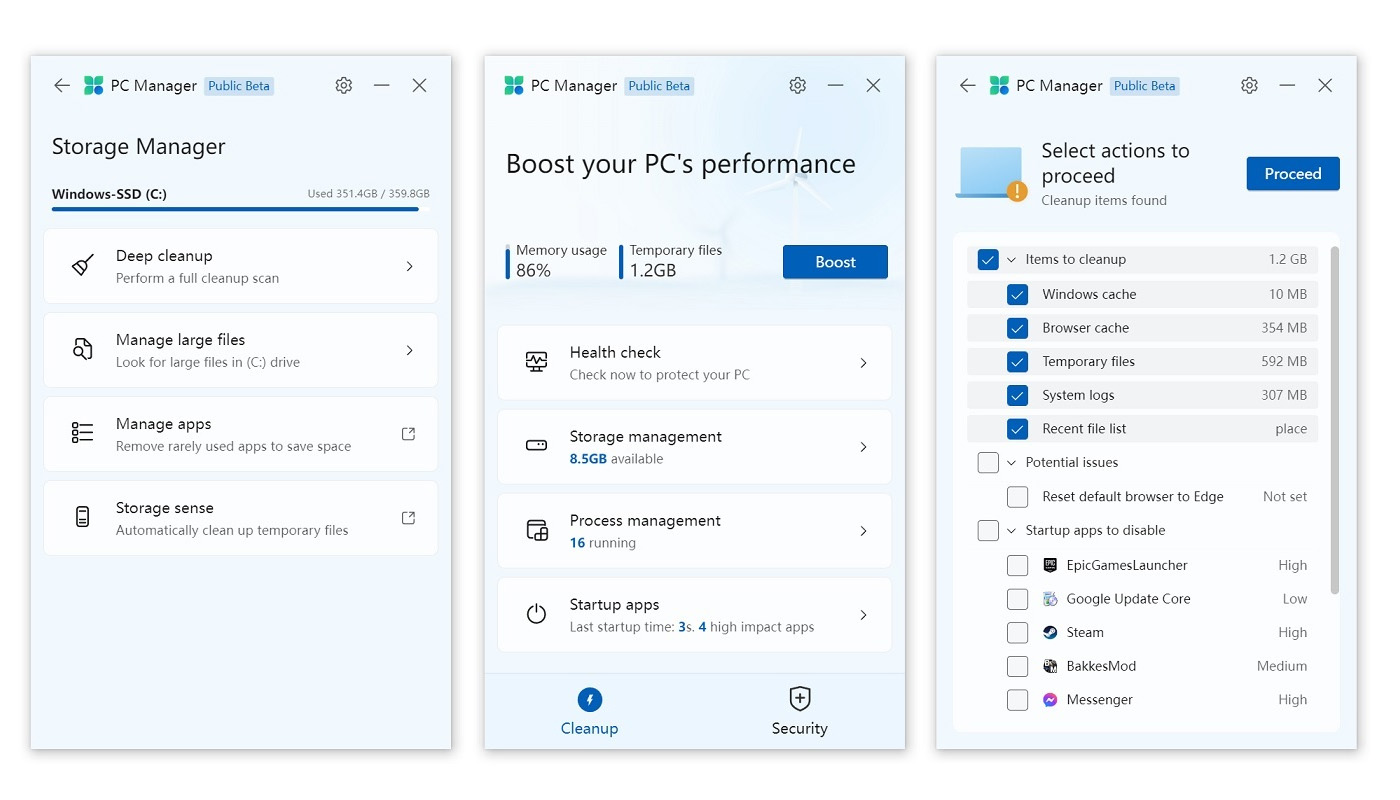Click the BakkesMod app icon
Screen dimensions: 1400x800
tap(1050, 666)
